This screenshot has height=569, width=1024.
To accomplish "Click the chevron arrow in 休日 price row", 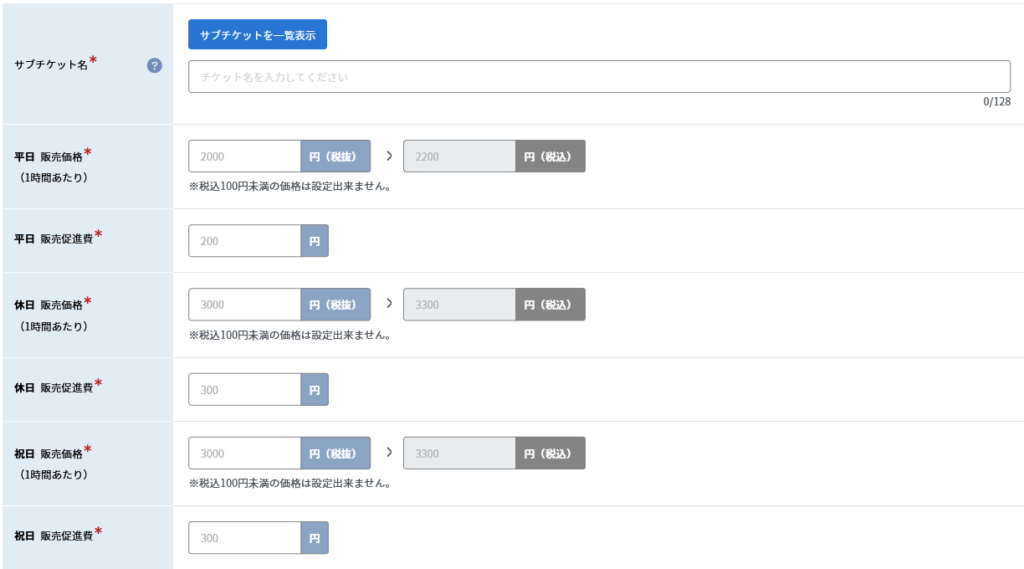I will coord(389,304).
